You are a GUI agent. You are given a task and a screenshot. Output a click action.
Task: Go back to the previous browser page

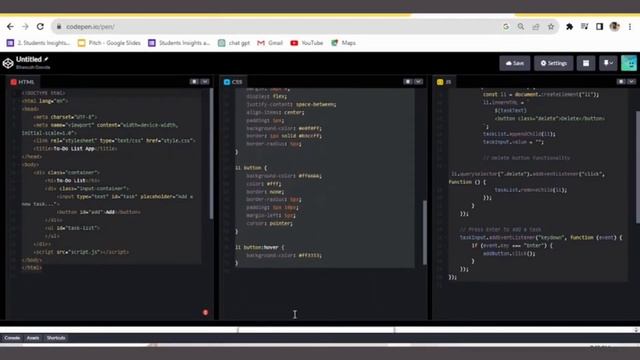[x=10, y=27]
